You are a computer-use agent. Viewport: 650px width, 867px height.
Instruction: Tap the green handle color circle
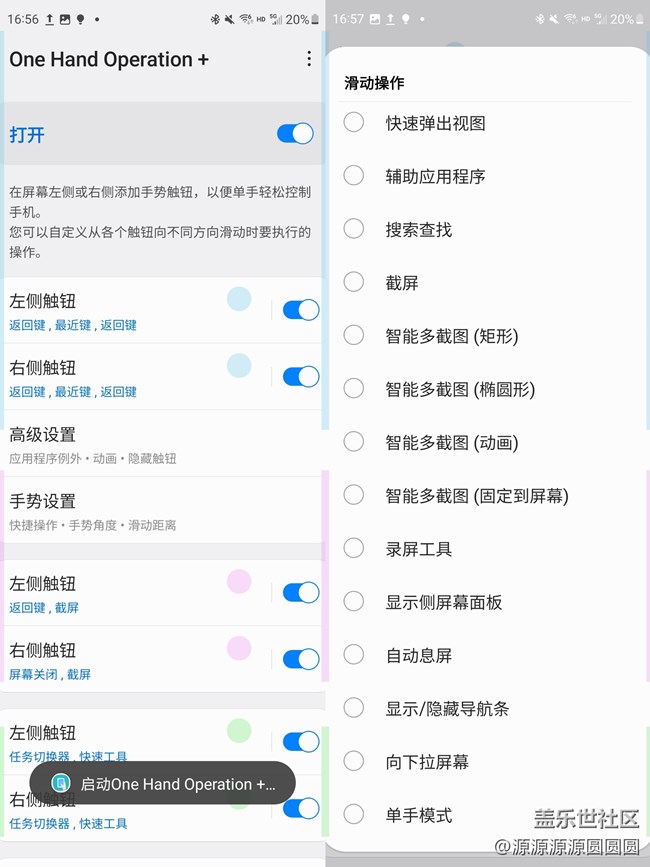click(x=240, y=733)
